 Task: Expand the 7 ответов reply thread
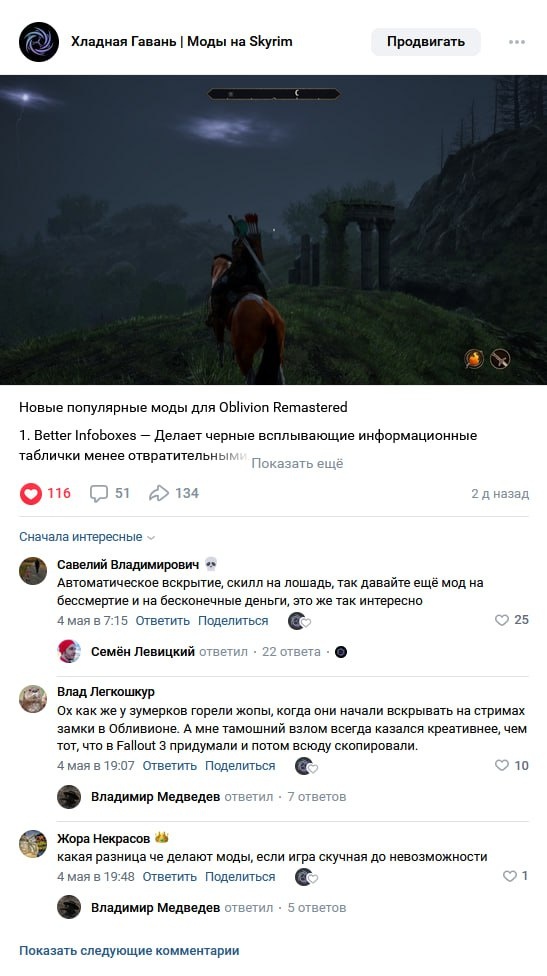(x=317, y=797)
